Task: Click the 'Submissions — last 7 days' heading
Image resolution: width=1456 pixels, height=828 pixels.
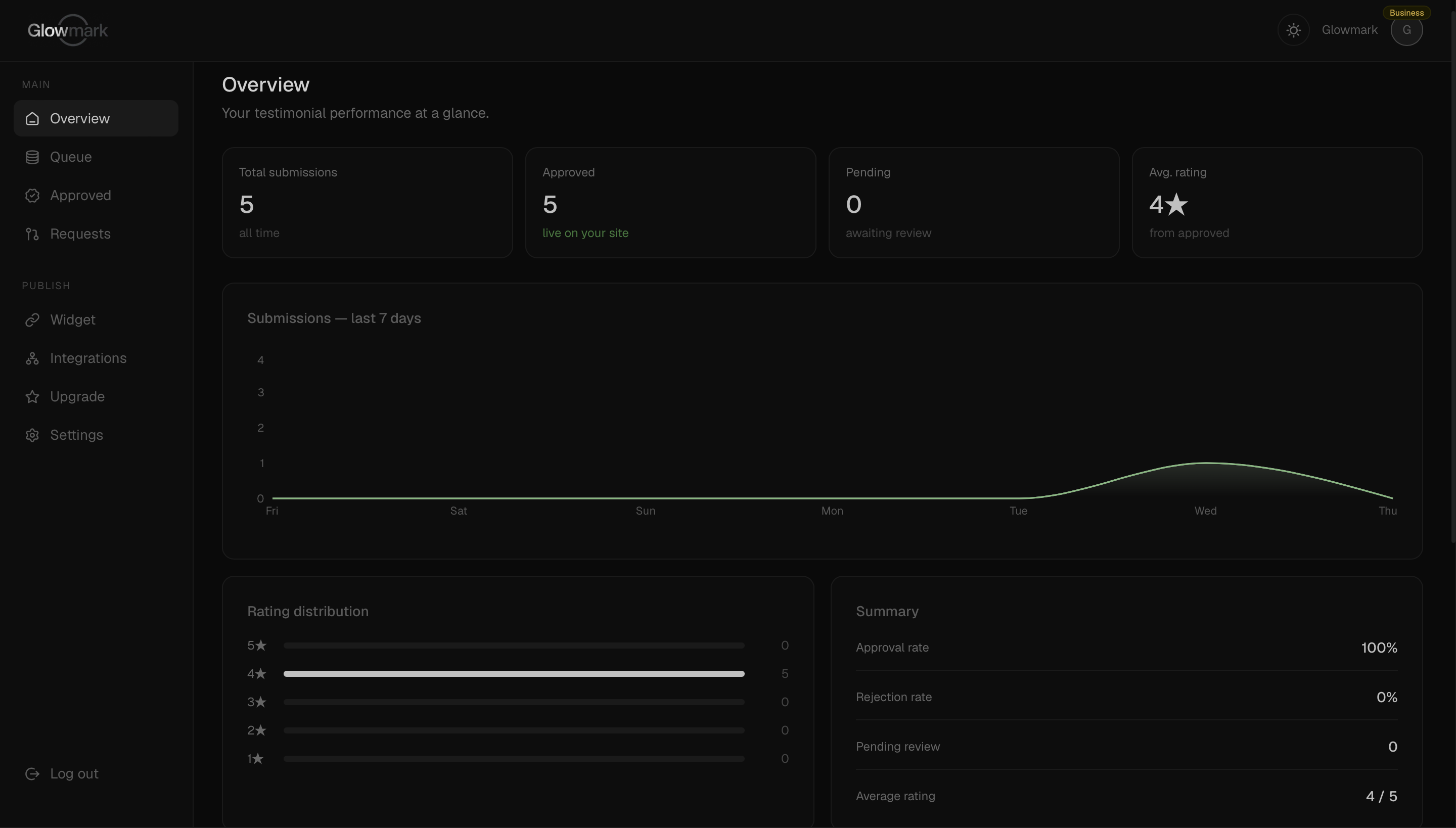Action: point(334,318)
